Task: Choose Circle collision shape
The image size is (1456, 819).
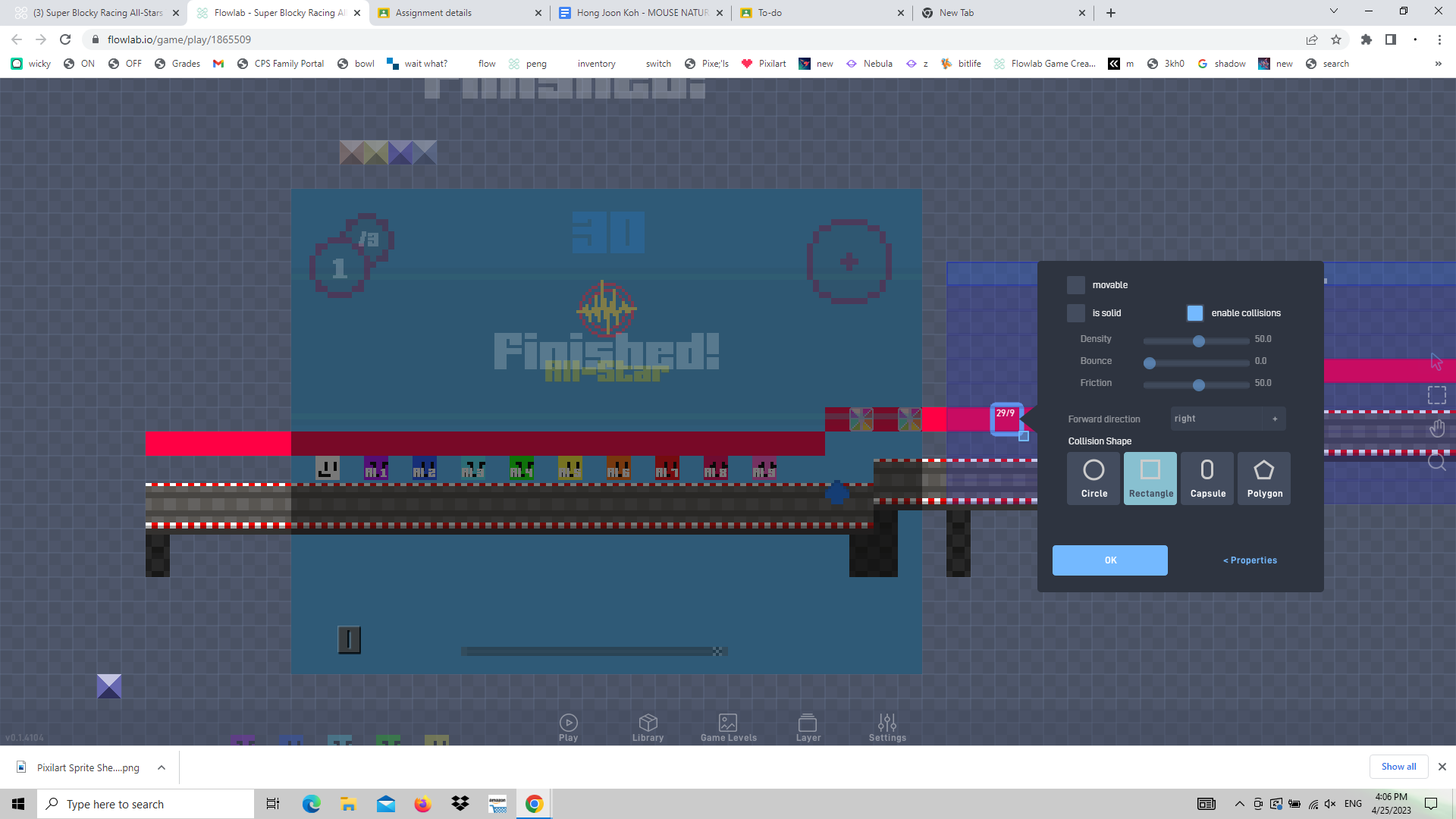Action: [x=1094, y=479]
